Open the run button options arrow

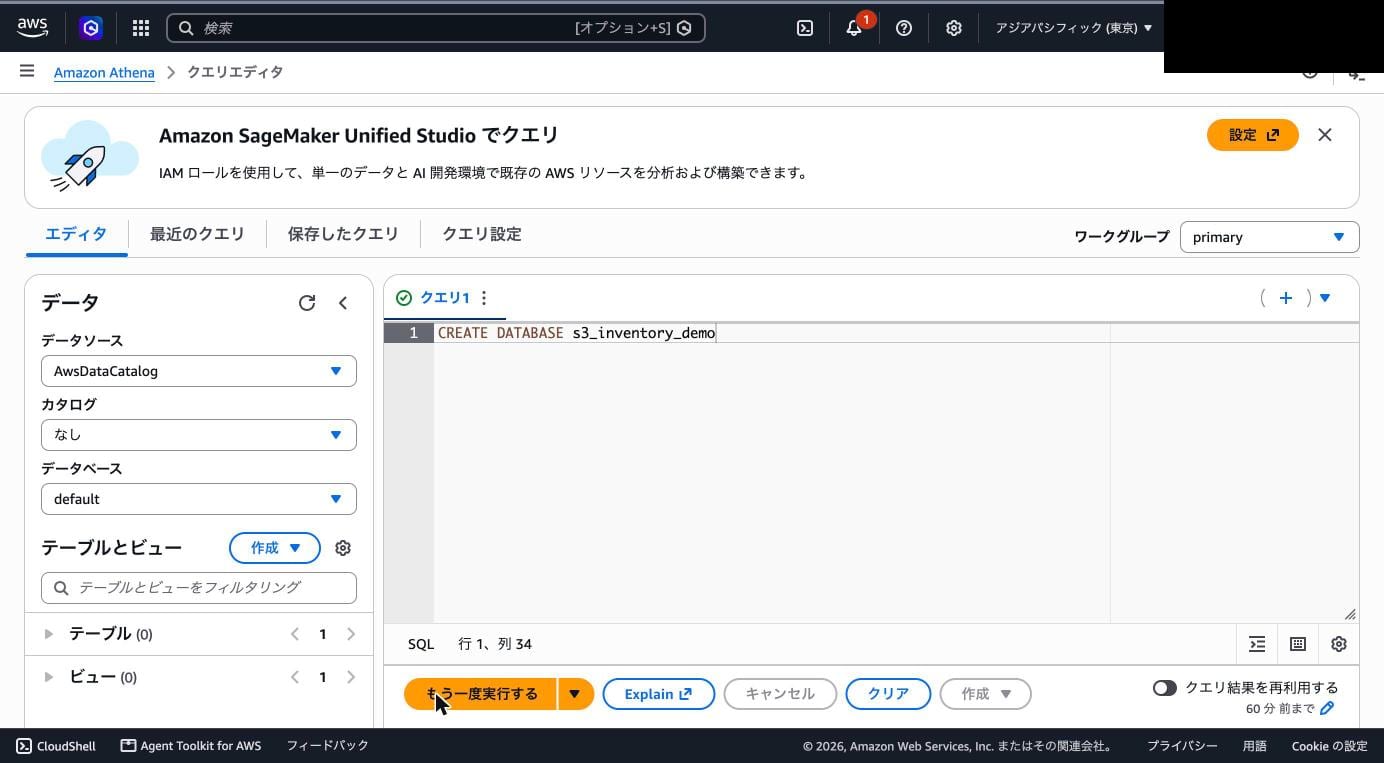tap(575, 694)
